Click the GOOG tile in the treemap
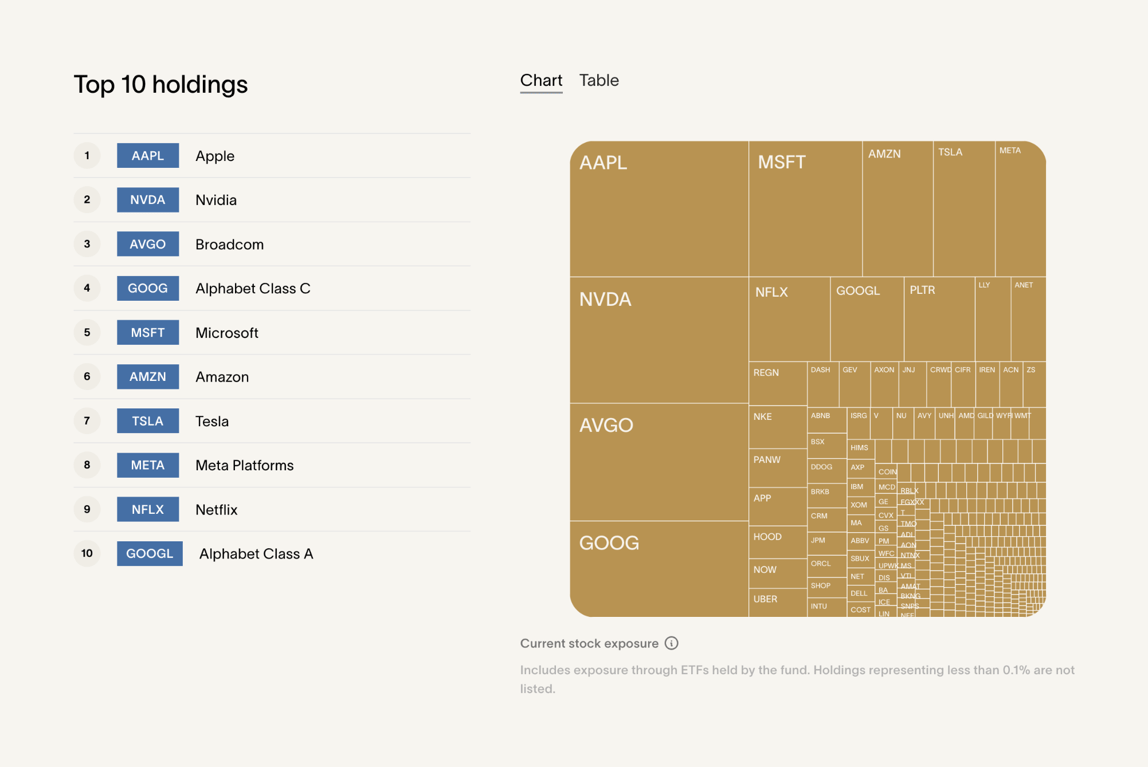Screen dimensions: 1148x767 (x=659, y=569)
